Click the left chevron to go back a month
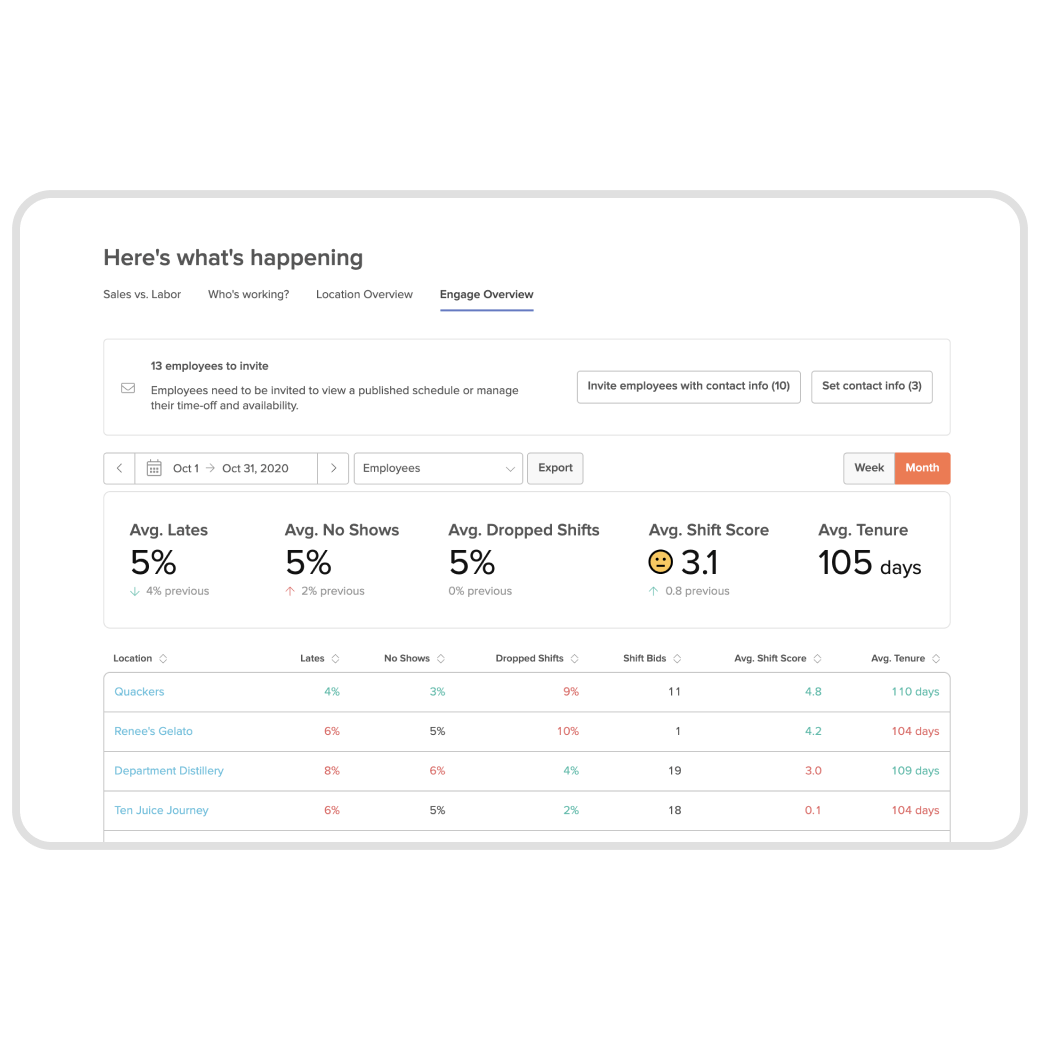The height and width of the screenshot is (1040, 1040). click(119, 468)
